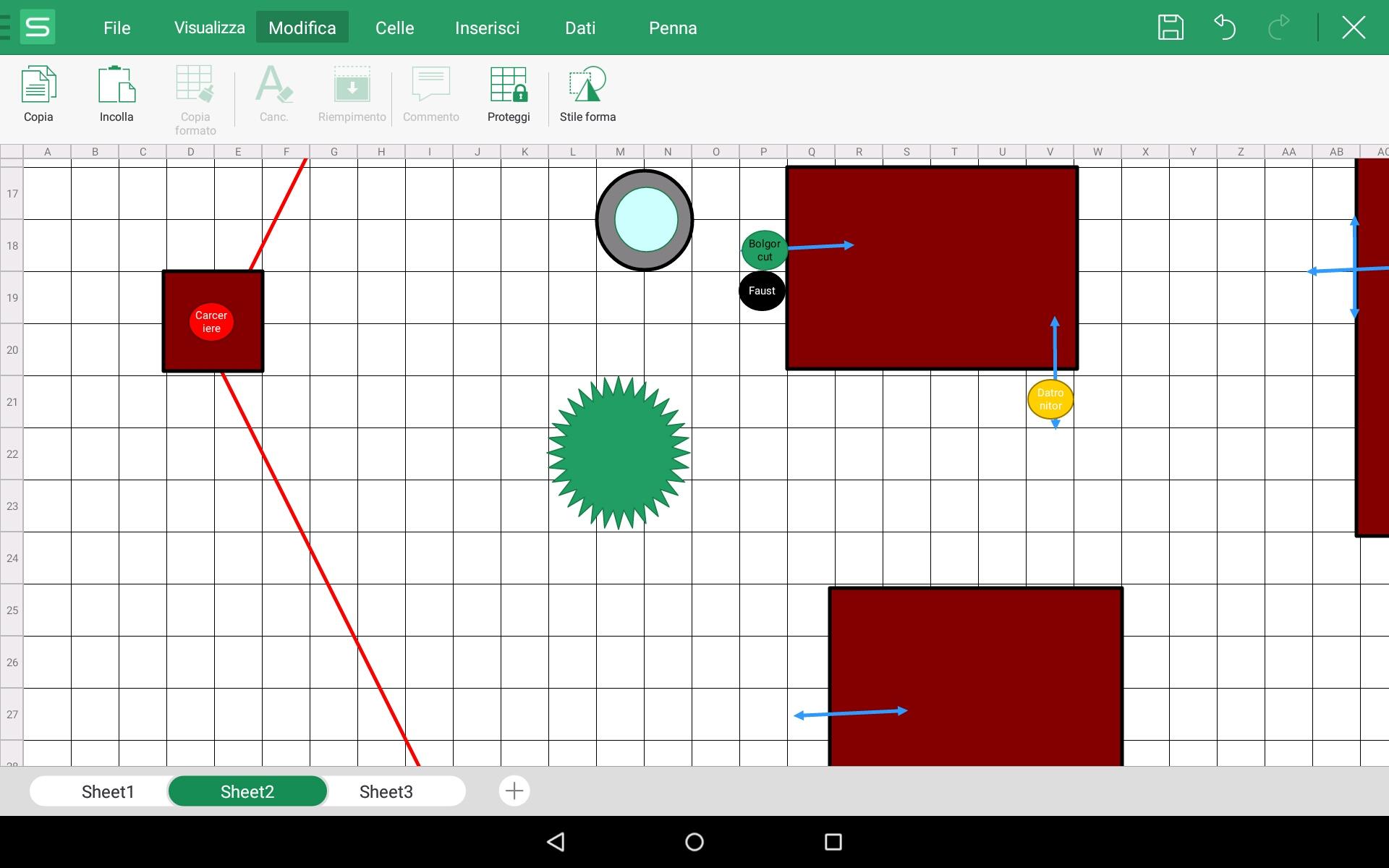Add a new sheet with the plus button
Image resolution: width=1389 pixels, height=868 pixels.
[x=514, y=791]
